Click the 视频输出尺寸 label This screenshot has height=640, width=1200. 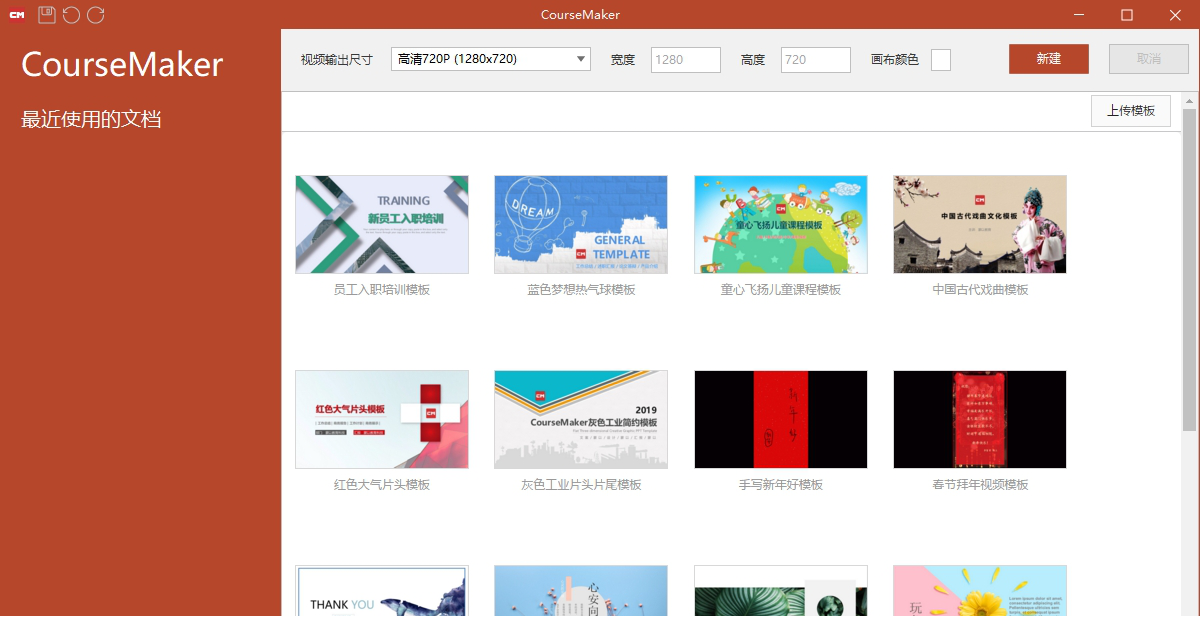coord(337,60)
